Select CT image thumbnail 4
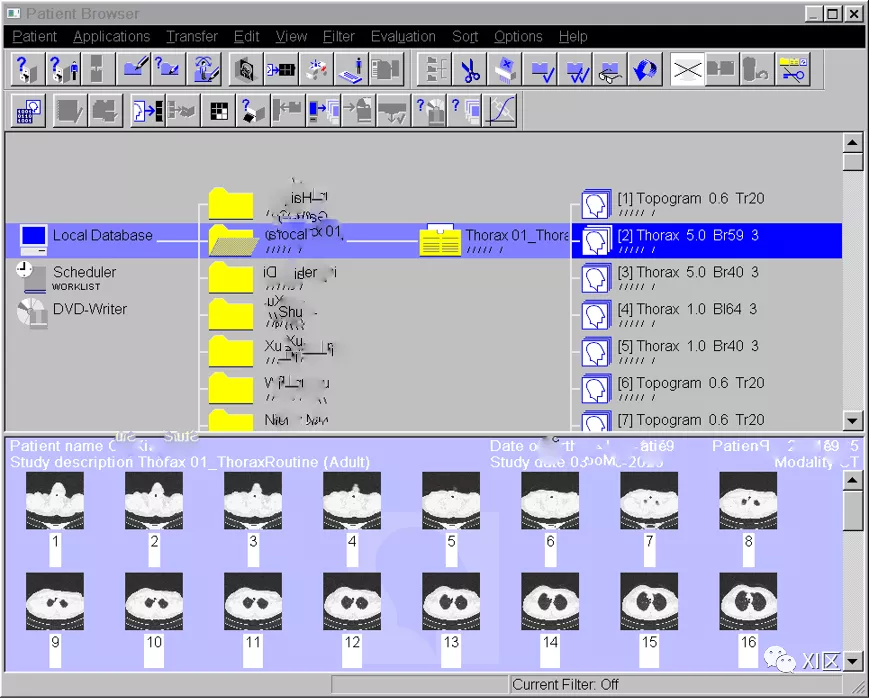The image size is (869, 698). point(352,501)
